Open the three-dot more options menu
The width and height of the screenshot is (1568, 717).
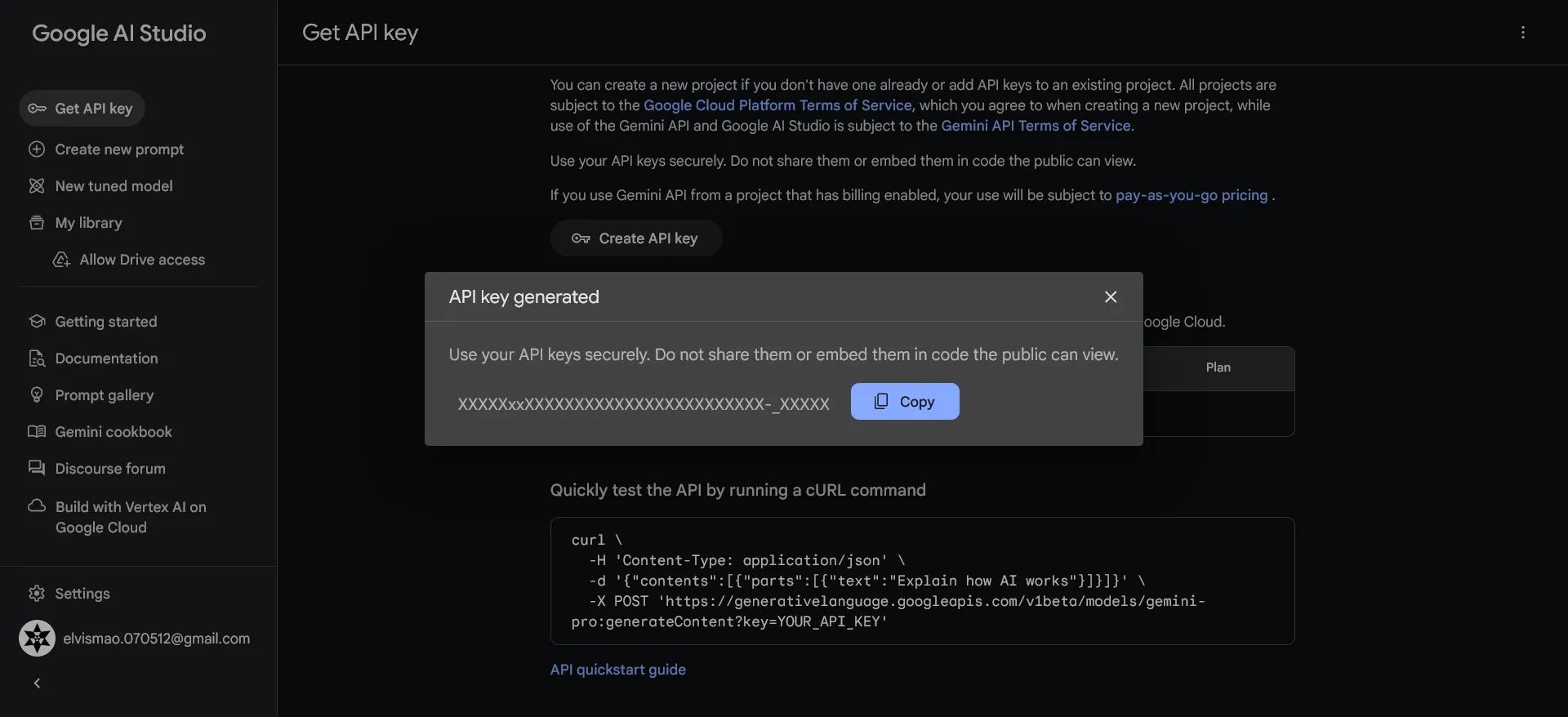pos(1522,33)
